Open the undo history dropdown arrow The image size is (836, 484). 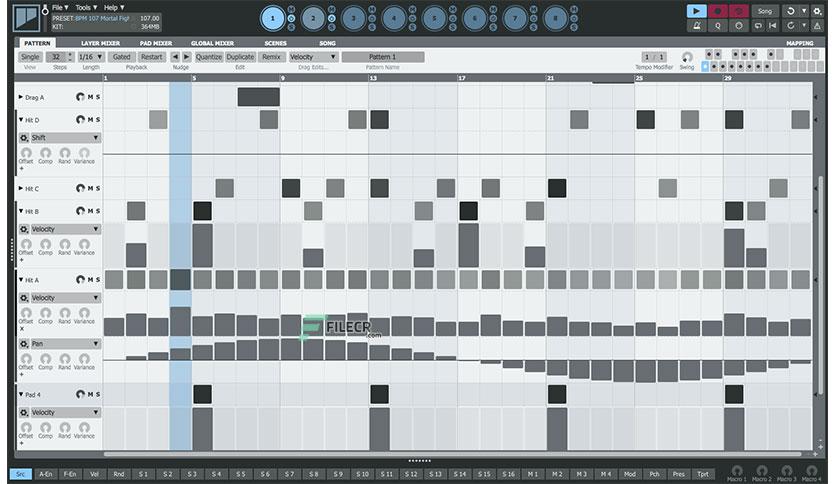(804, 11)
